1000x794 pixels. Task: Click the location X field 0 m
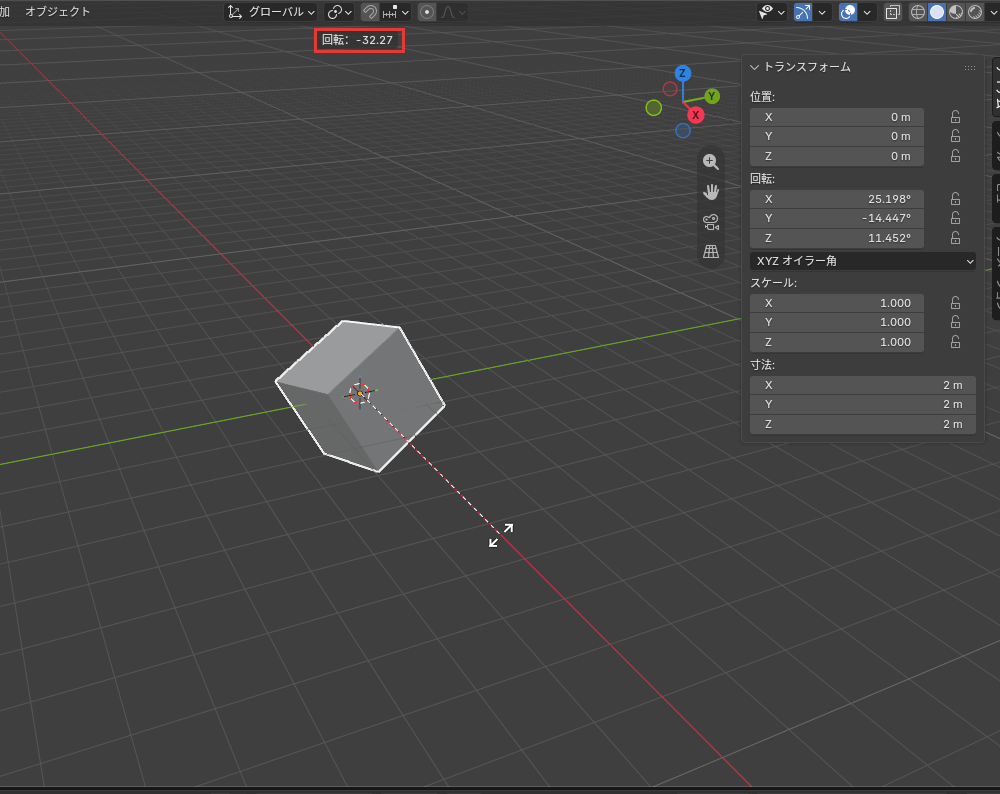point(837,117)
